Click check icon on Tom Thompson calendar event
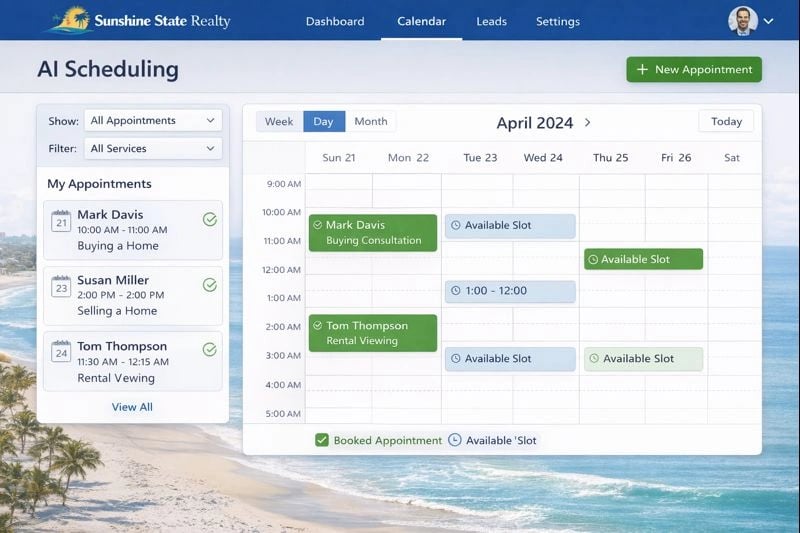 coord(318,325)
